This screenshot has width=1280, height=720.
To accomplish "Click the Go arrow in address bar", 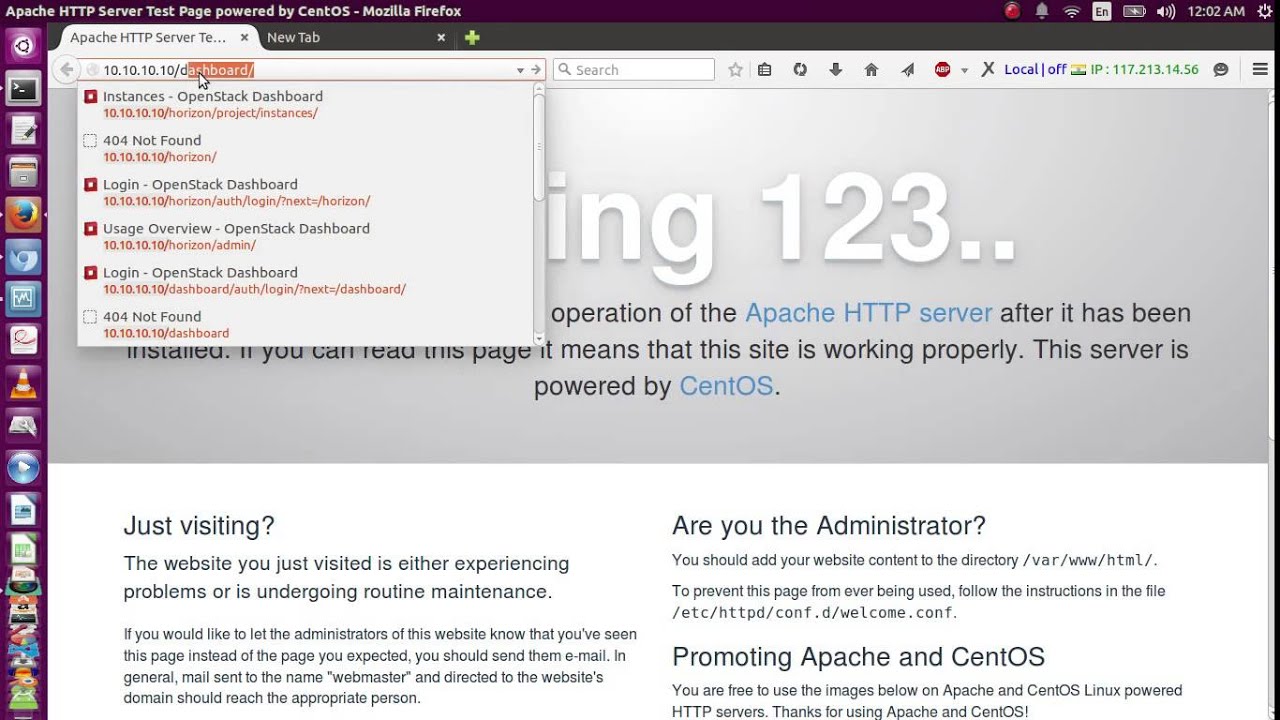I will [x=536, y=70].
